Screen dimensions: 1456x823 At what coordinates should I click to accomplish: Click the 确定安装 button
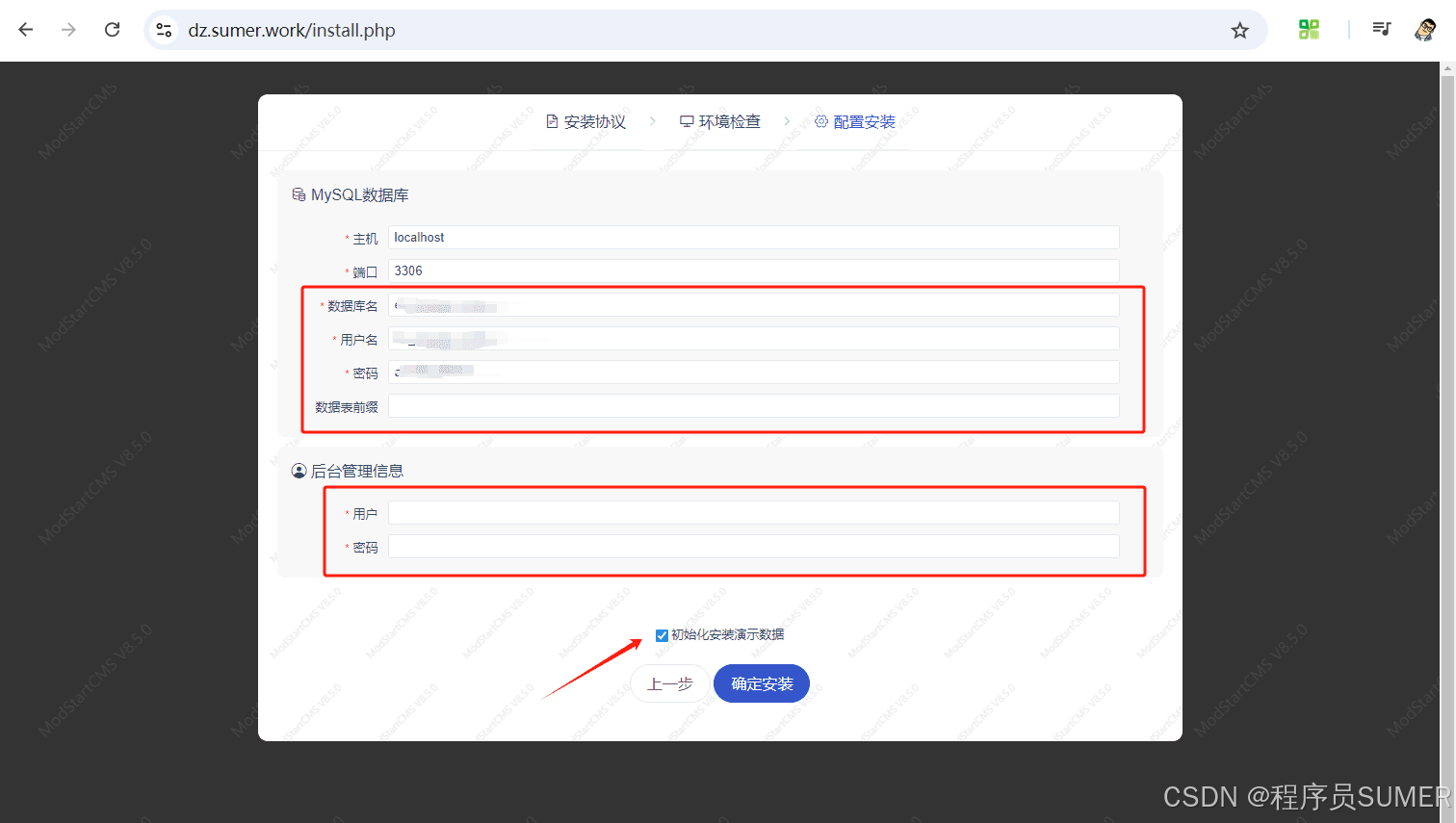point(762,683)
